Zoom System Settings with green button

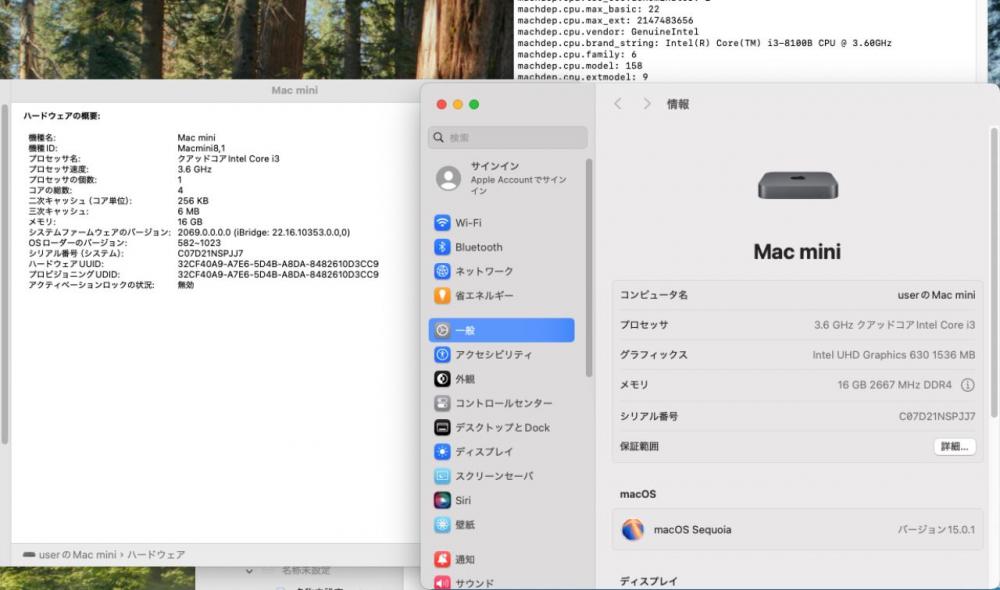(x=474, y=104)
